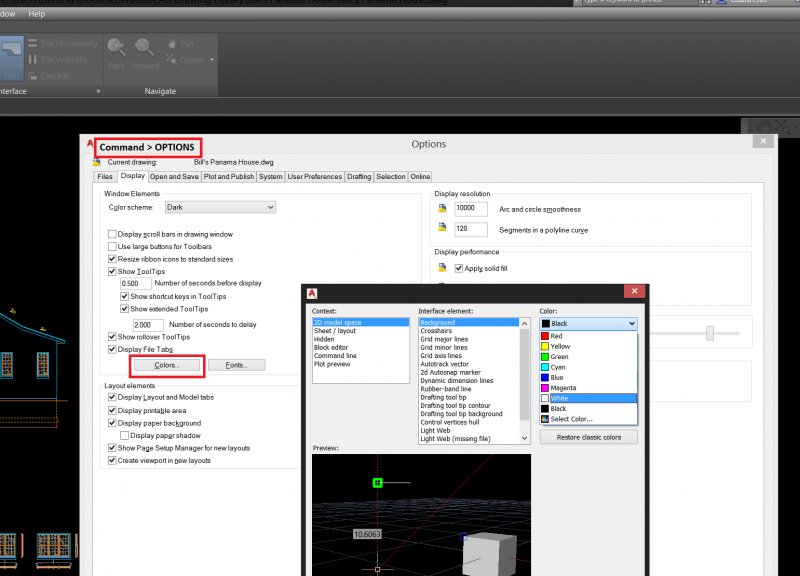
Task: Toggle Display printable area checkbox
Action: point(112,410)
